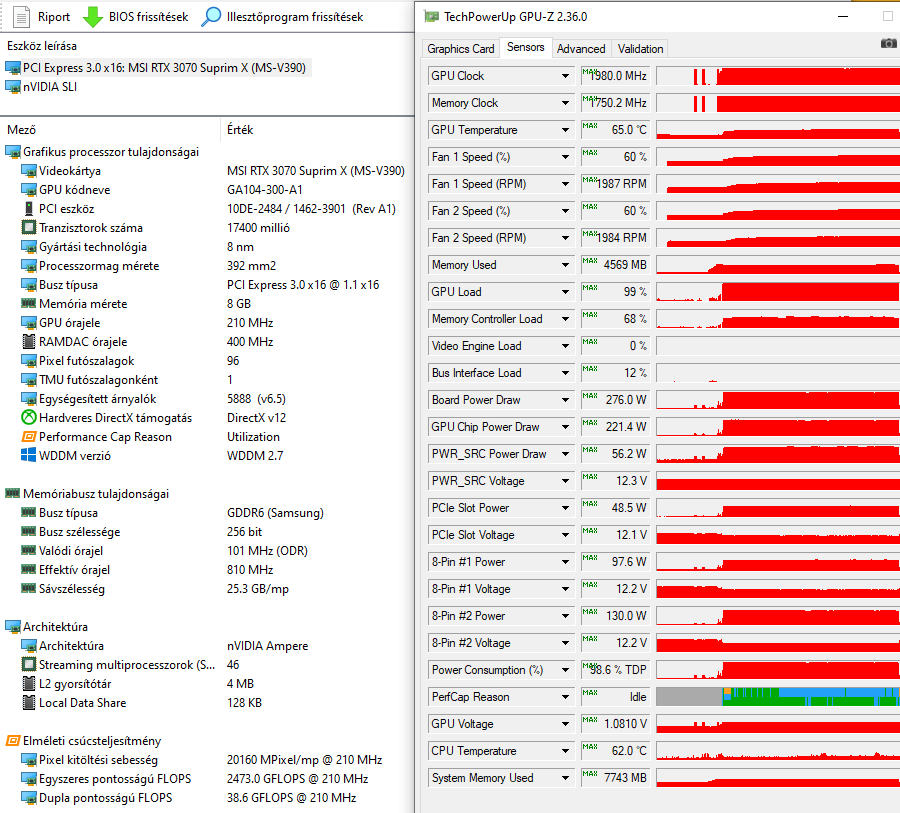This screenshot has width=900, height=813.
Task: Click the BIOS frissítések green arrow icon
Action: [92, 17]
